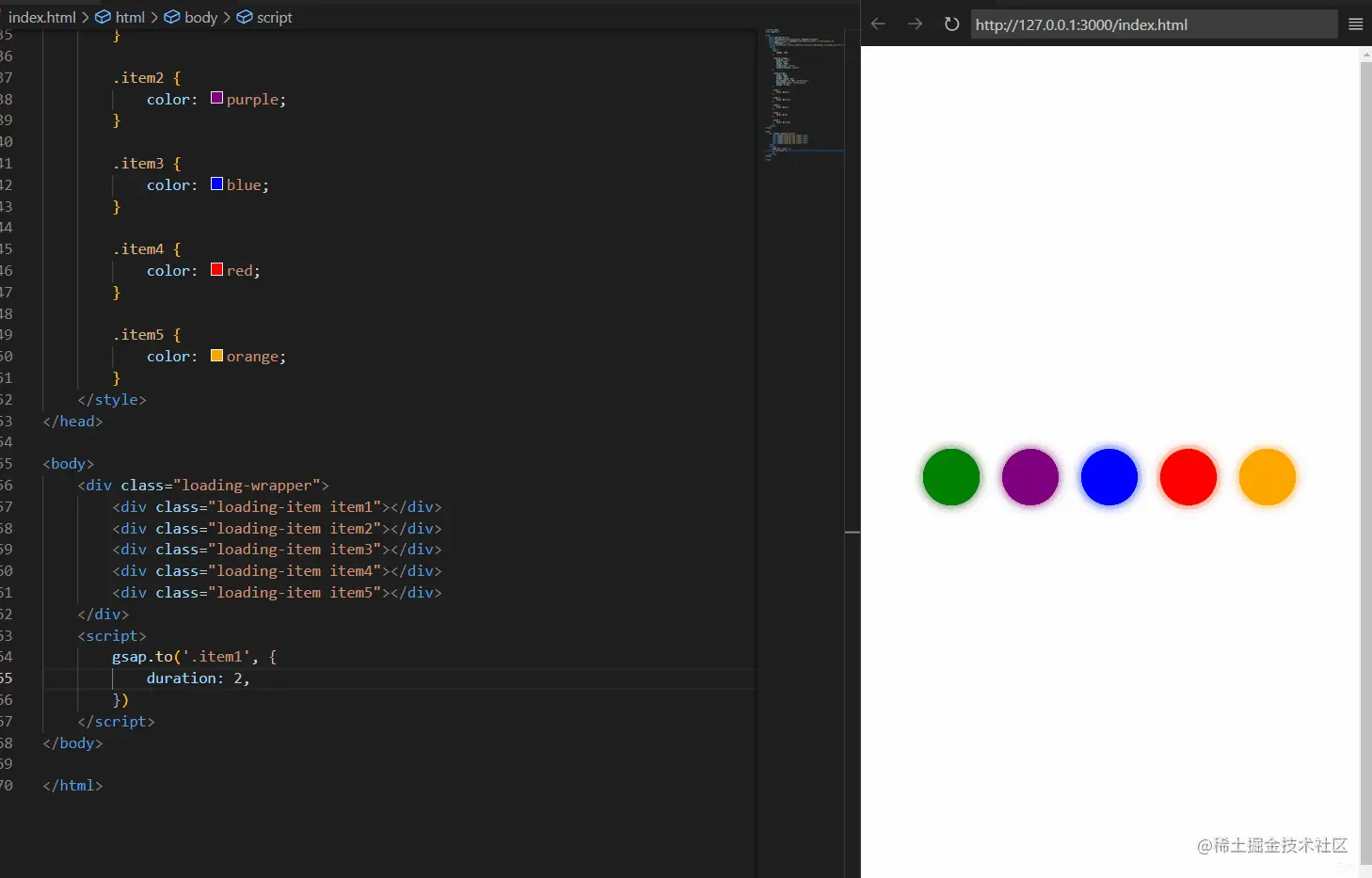Reload the page with the refresh icon

click(950, 24)
